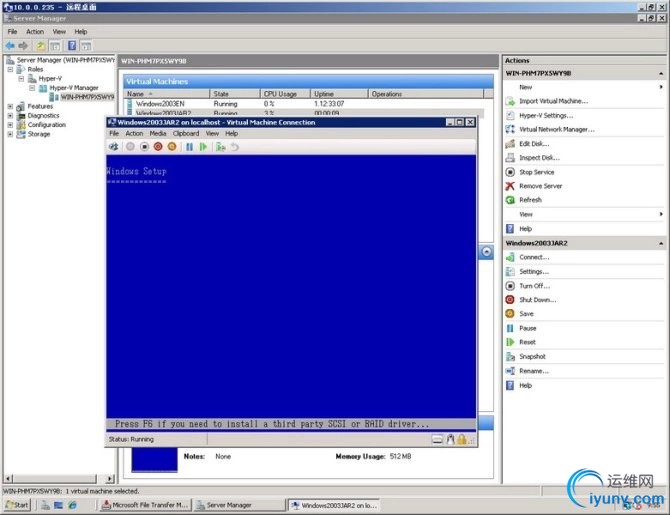Screen dimensions: 670x515
Task: Click the Snapshot icon in VM Connection toolbar
Action: point(220,147)
